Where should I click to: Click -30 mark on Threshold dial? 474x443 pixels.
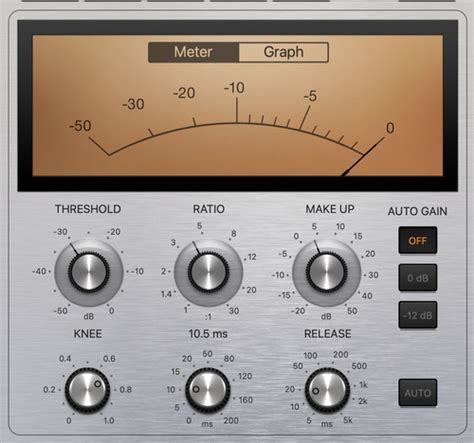(x=60, y=232)
